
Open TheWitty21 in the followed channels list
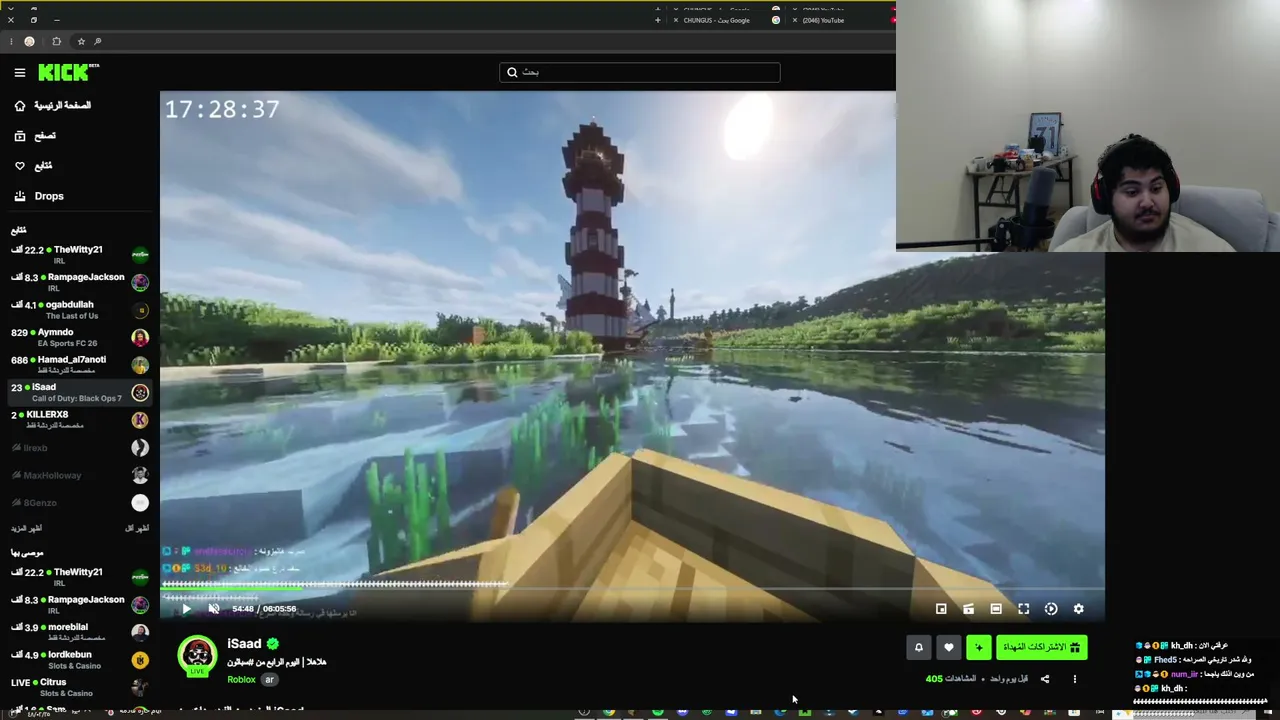78,254
